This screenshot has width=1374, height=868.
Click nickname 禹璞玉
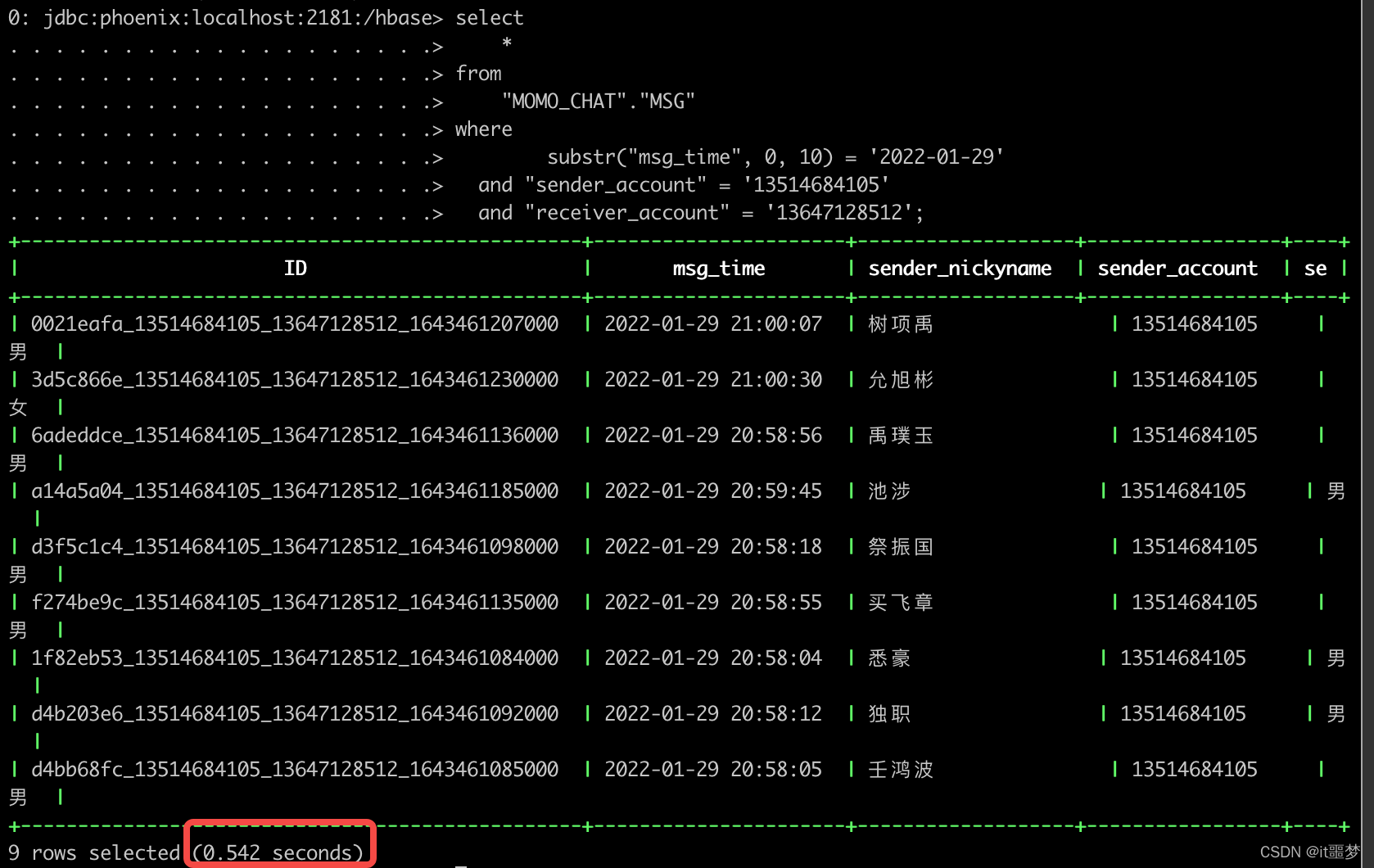pyautogui.click(x=901, y=436)
